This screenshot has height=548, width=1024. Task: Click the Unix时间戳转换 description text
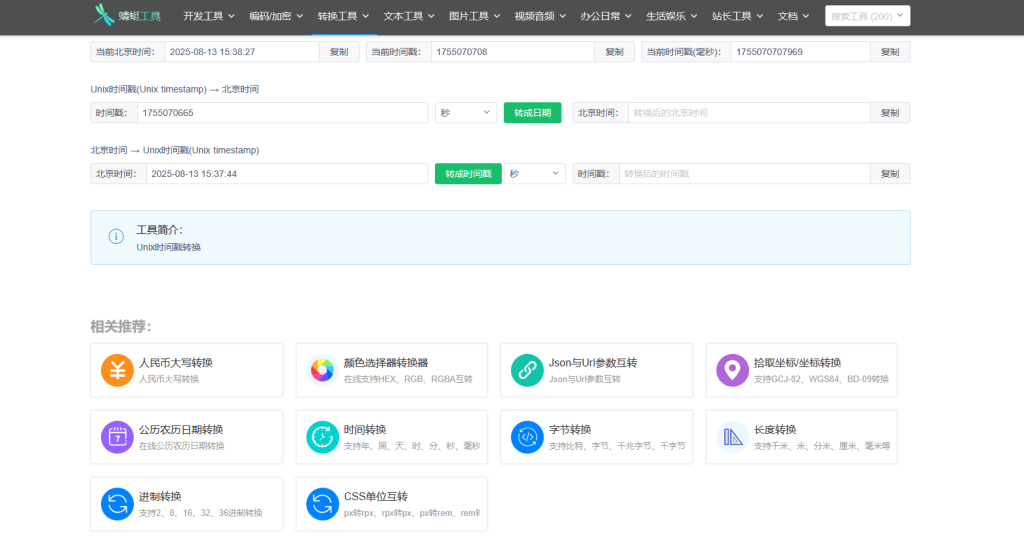(168, 248)
